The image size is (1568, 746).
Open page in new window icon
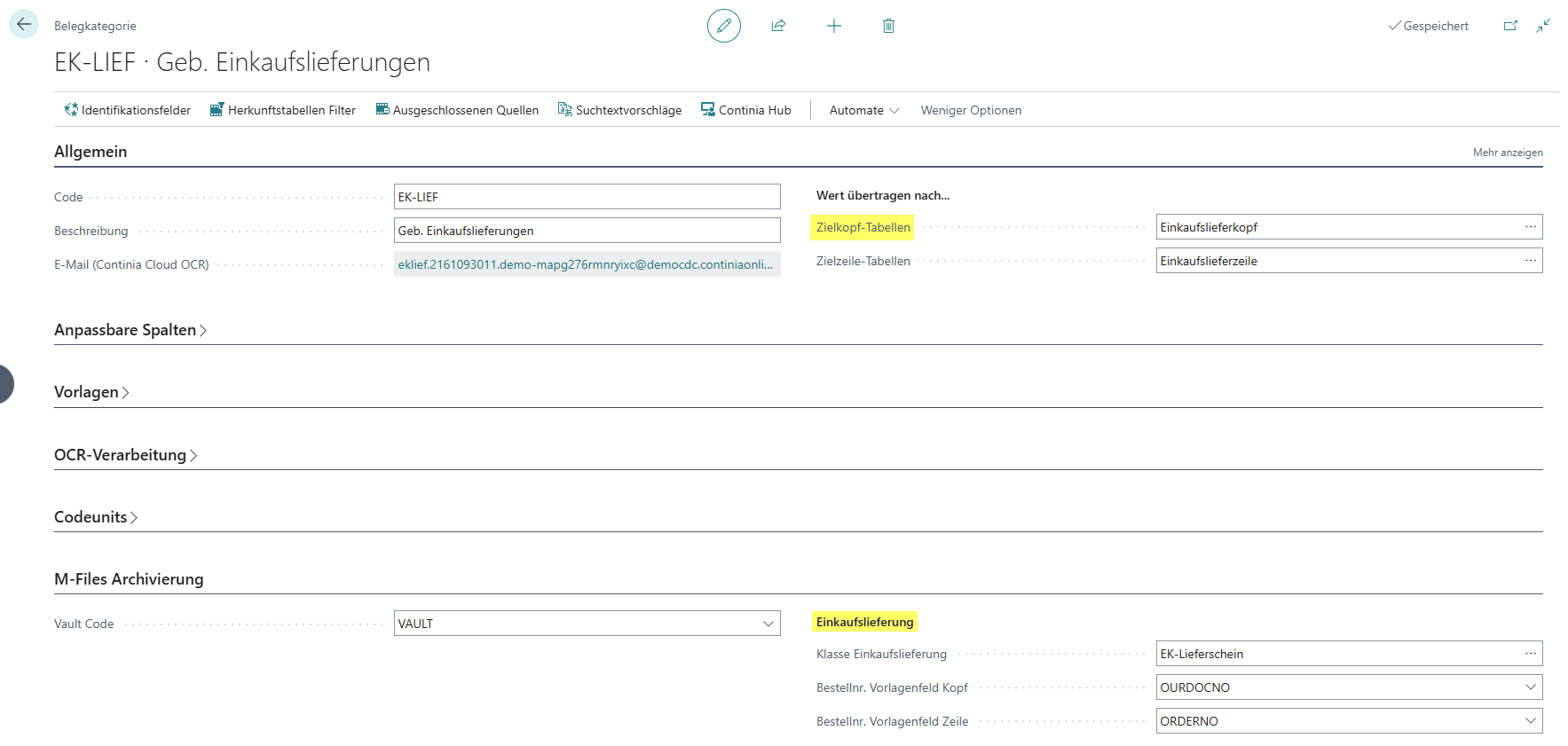pos(1510,26)
